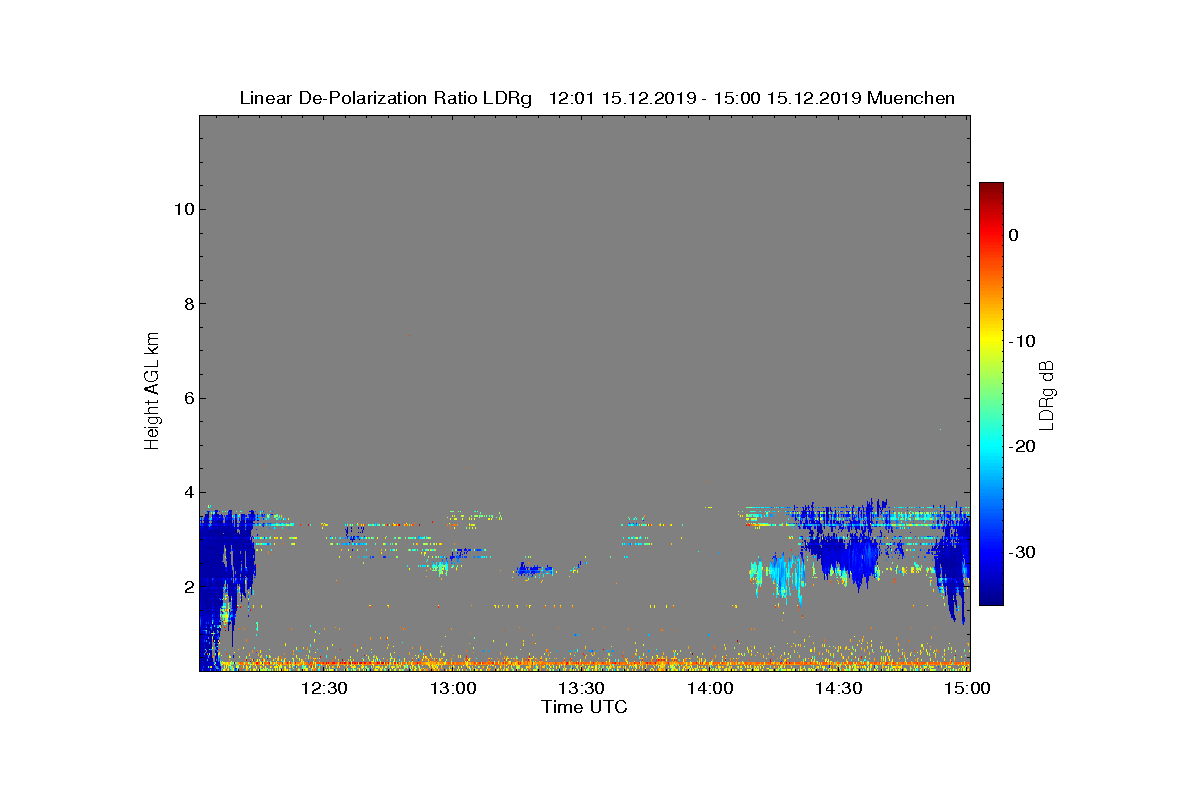Click the 14:00 time tick label
Image resolution: width=1200 pixels, height=800 pixels.
710,688
